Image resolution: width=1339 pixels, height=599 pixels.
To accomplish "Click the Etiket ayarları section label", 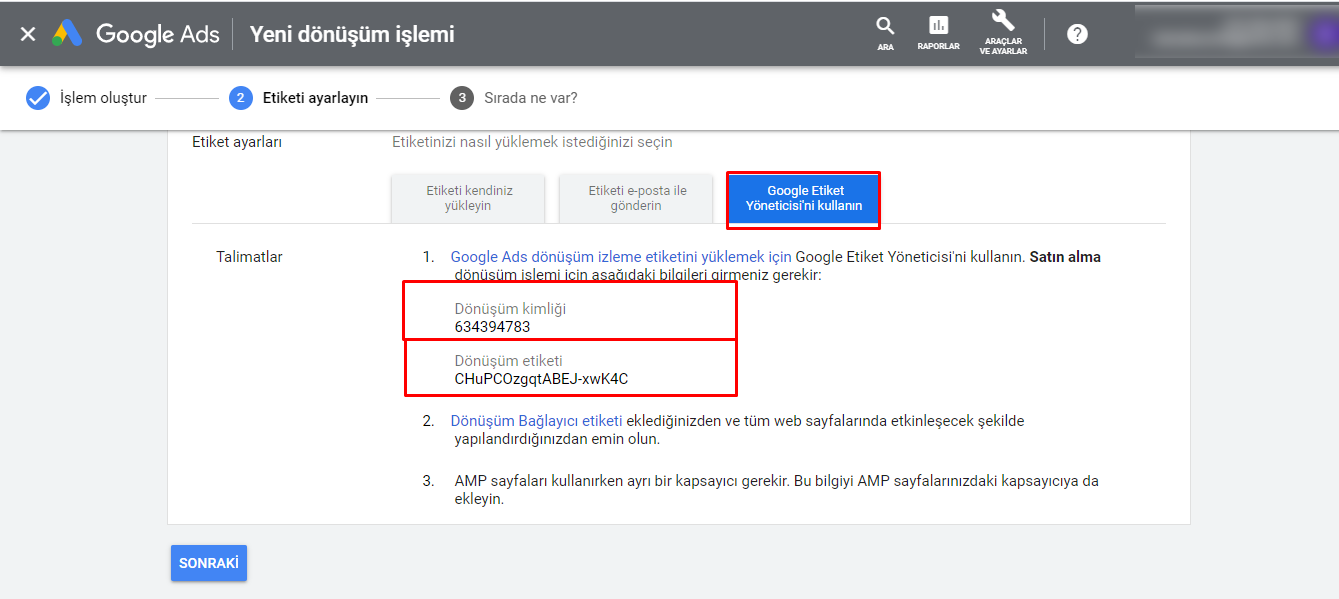I will (x=237, y=142).
